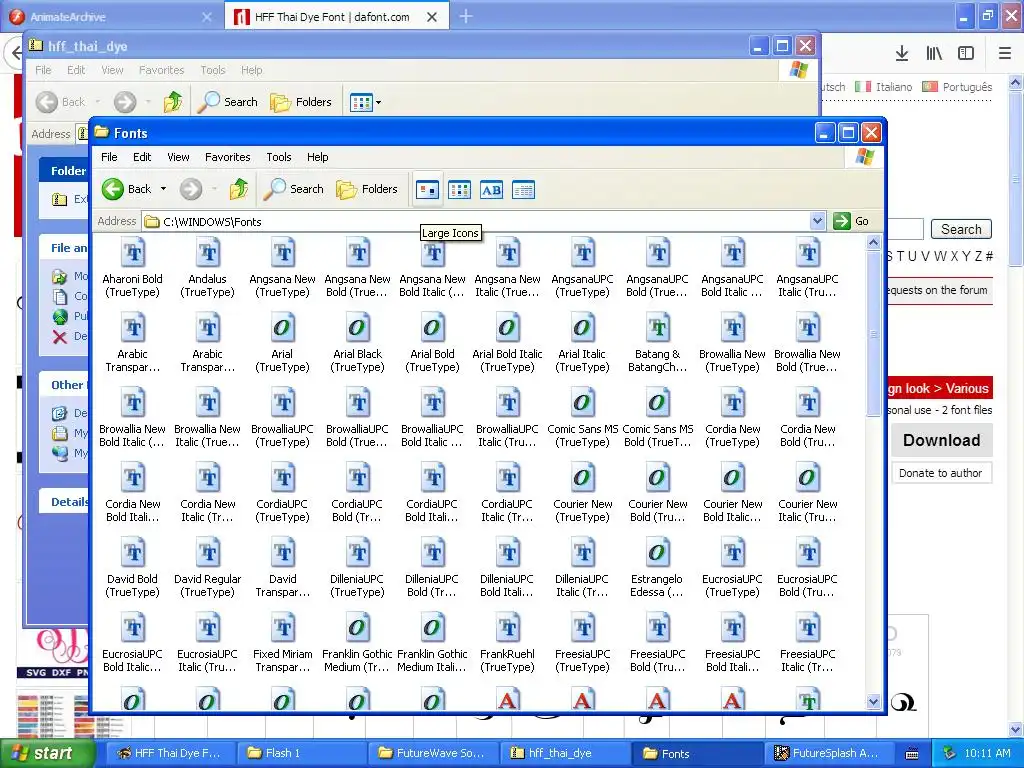Click Fonts window scroll up arrow
This screenshot has height=768, width=1024.
tap(873, 242)
